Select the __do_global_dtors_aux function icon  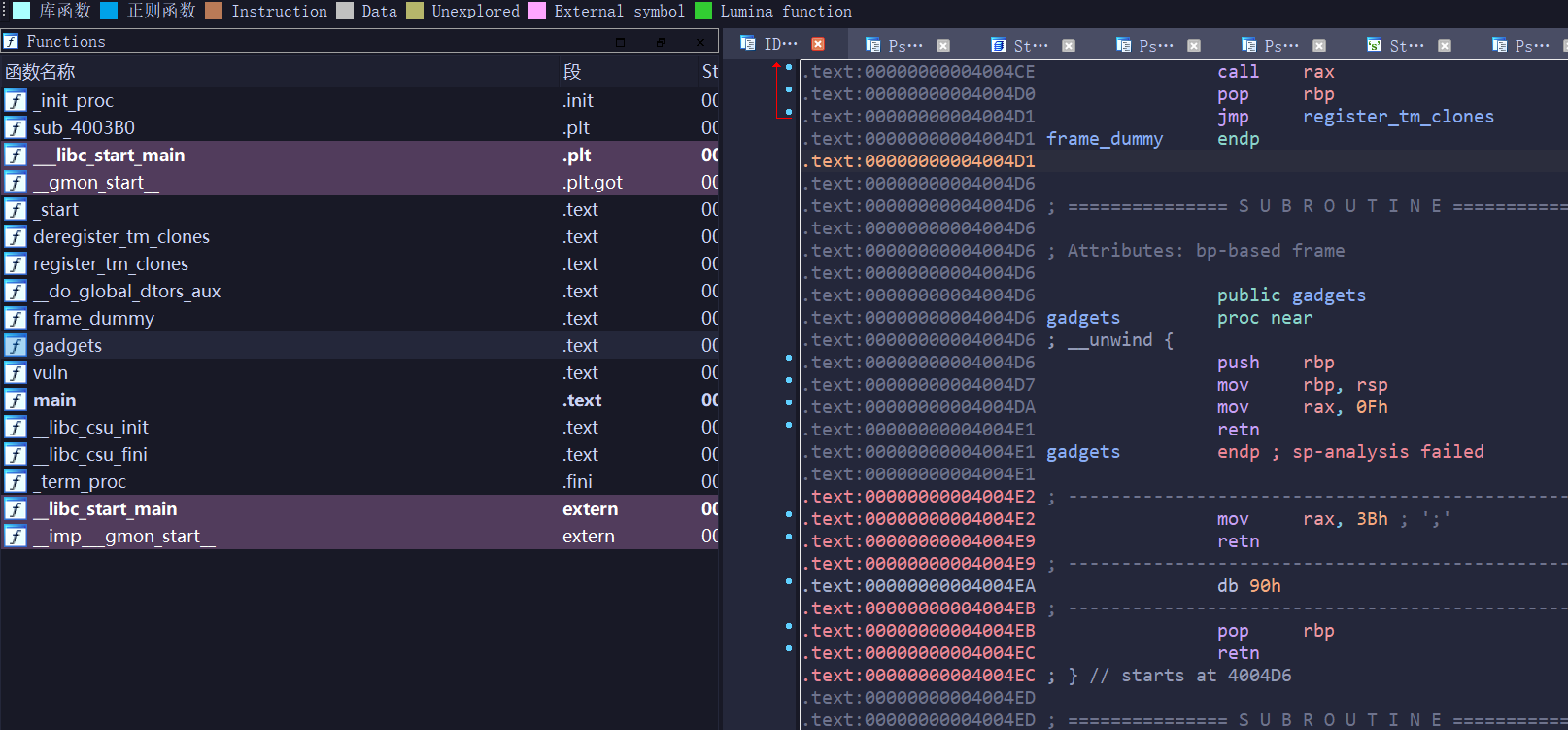(16, 291)
